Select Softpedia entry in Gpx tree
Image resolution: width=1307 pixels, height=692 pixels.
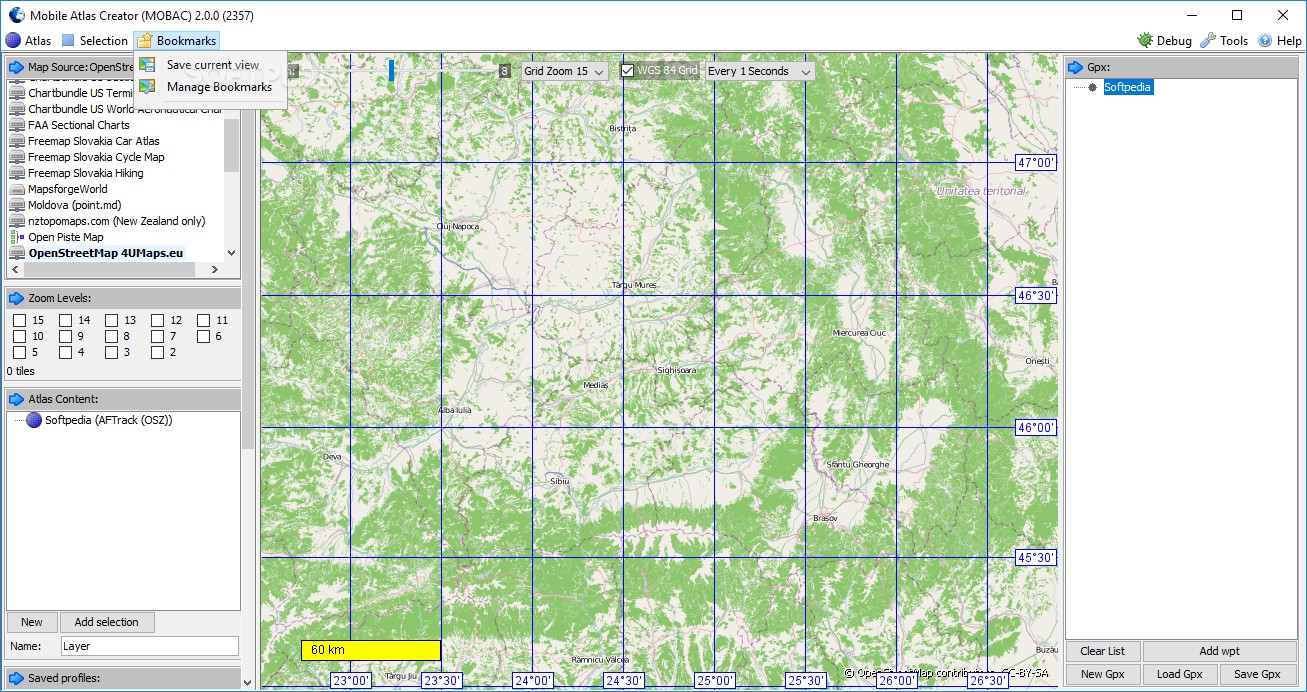click(1127, 87)
